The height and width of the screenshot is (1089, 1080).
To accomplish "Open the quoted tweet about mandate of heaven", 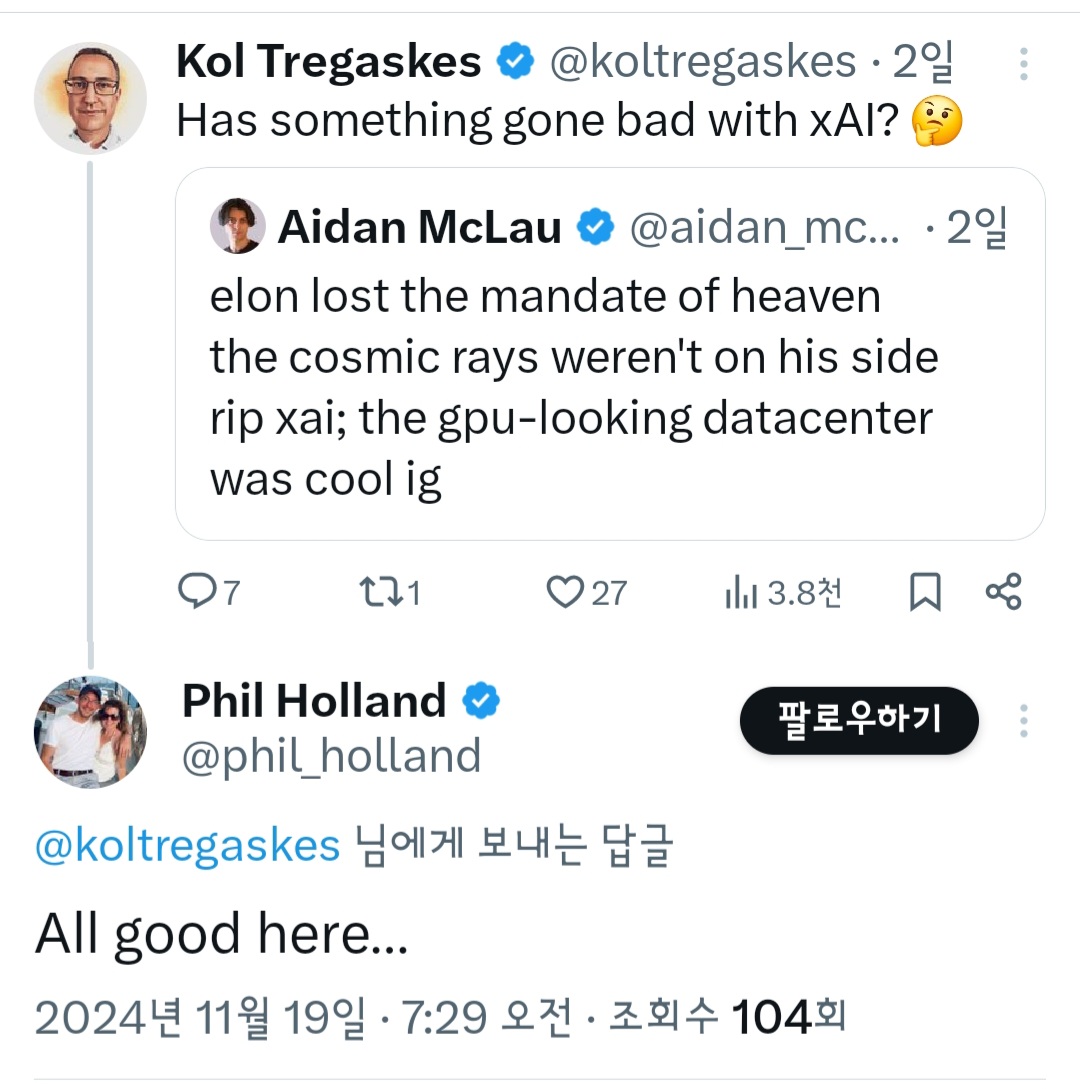I will (x=610, y=354).
